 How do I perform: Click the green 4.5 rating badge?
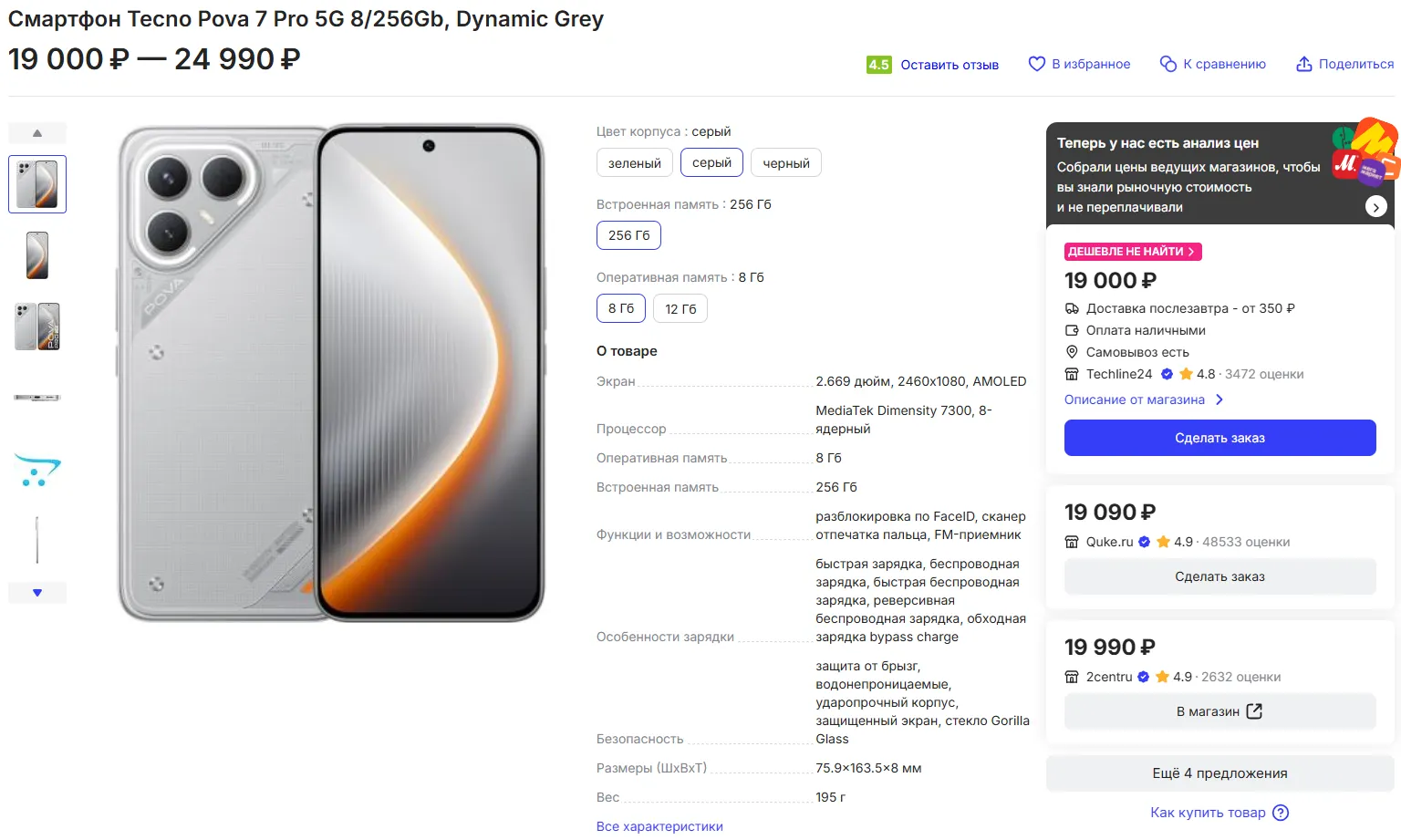point(878,65)
